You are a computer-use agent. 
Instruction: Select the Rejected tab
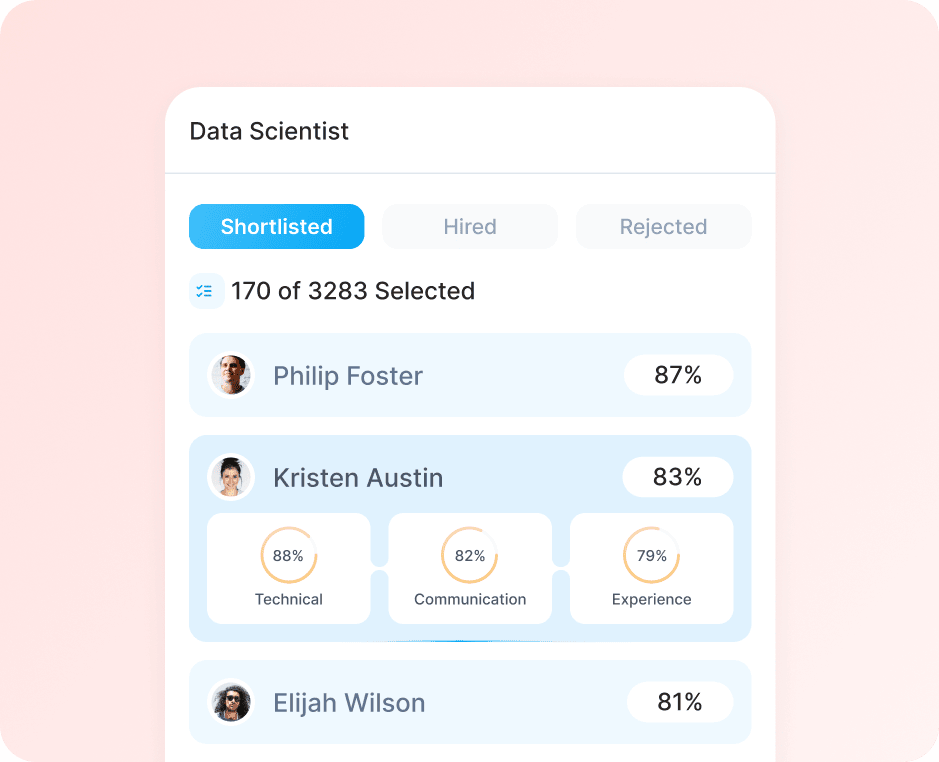tap(663, 227)
